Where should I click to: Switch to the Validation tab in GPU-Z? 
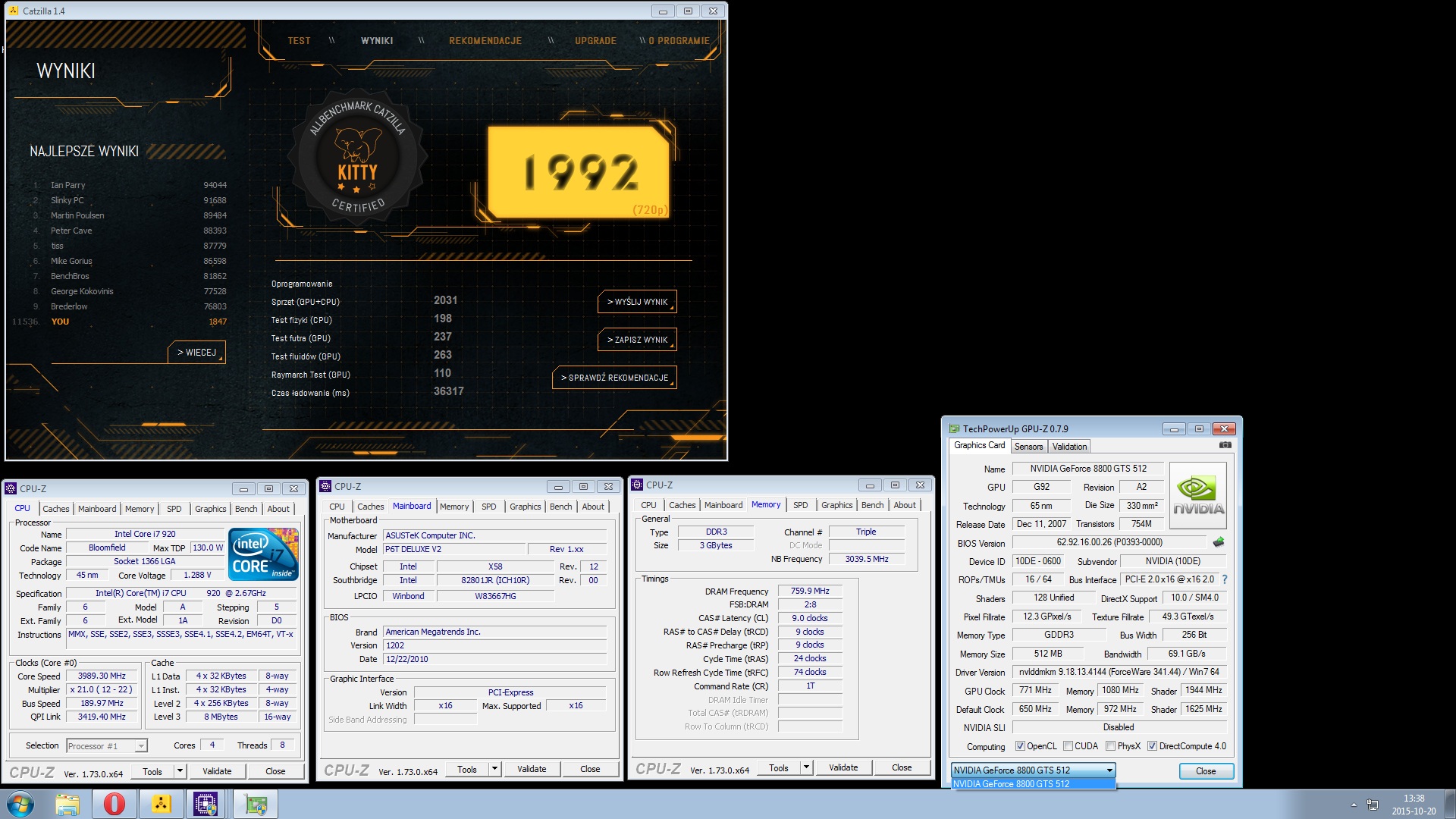(1069, 447)
